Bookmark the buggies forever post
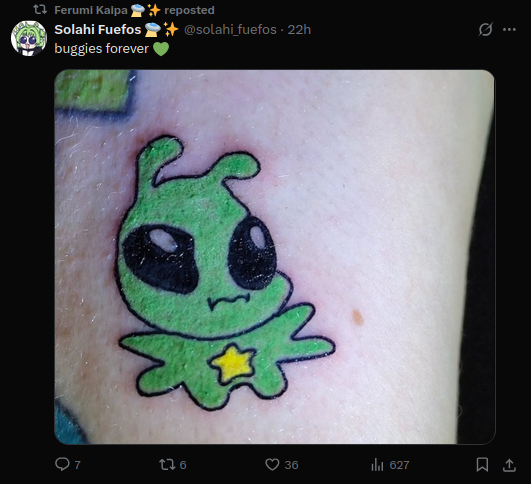Image resolution: width=531 pixels, height=484 pixels. tap(482, 464)
